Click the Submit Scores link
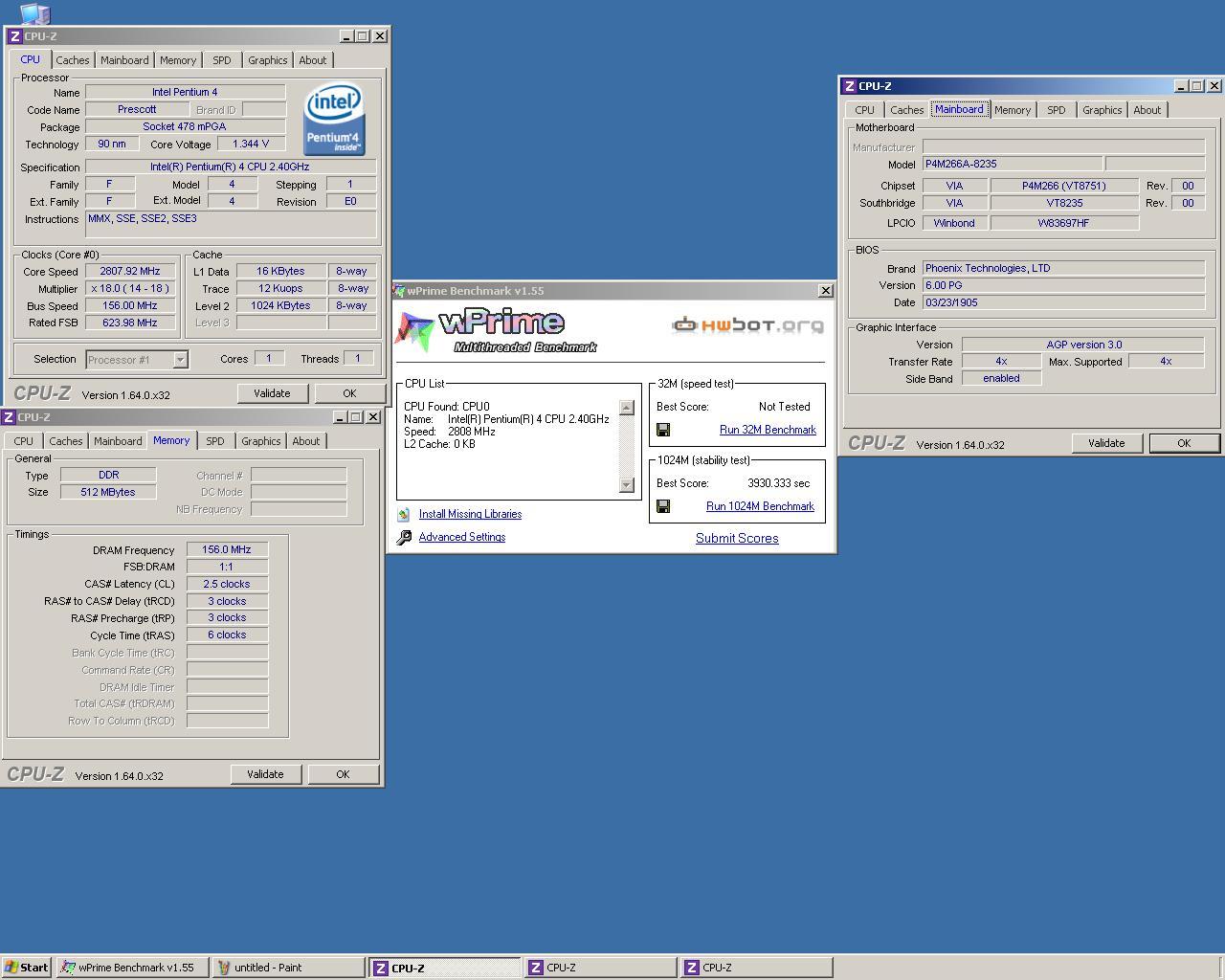1225x980 pixels. tap(737, 538)
